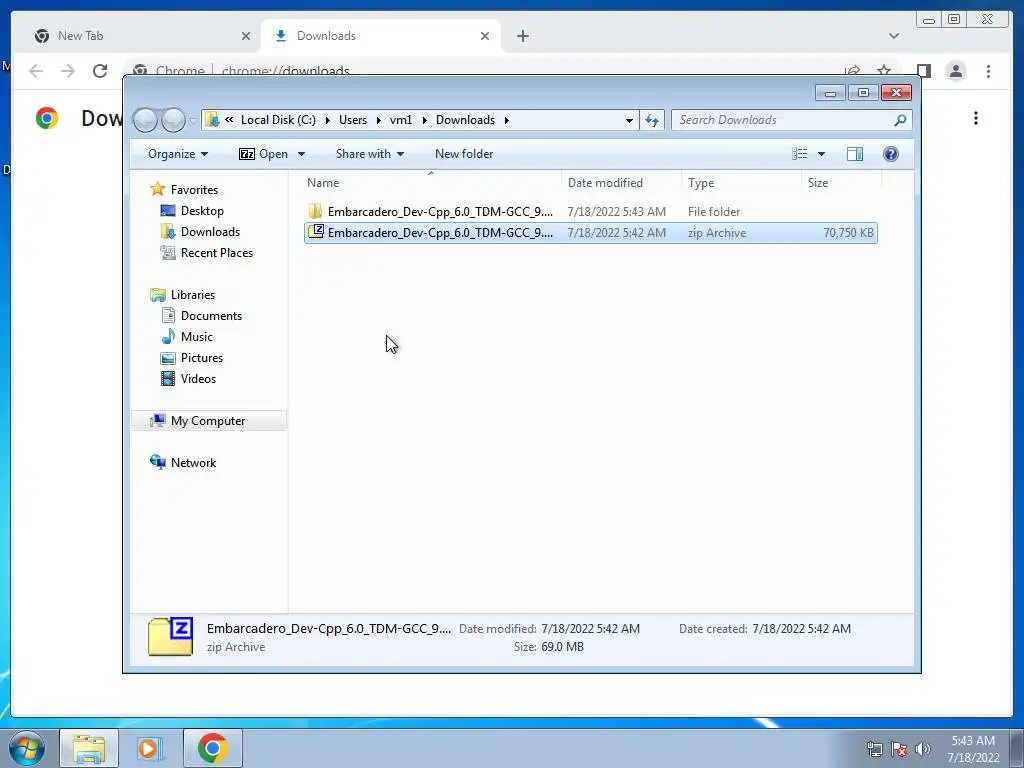The width and height of the screenshot is (1024, 768).
Task: Click Explorer forward navigation button
Action: 173,120
